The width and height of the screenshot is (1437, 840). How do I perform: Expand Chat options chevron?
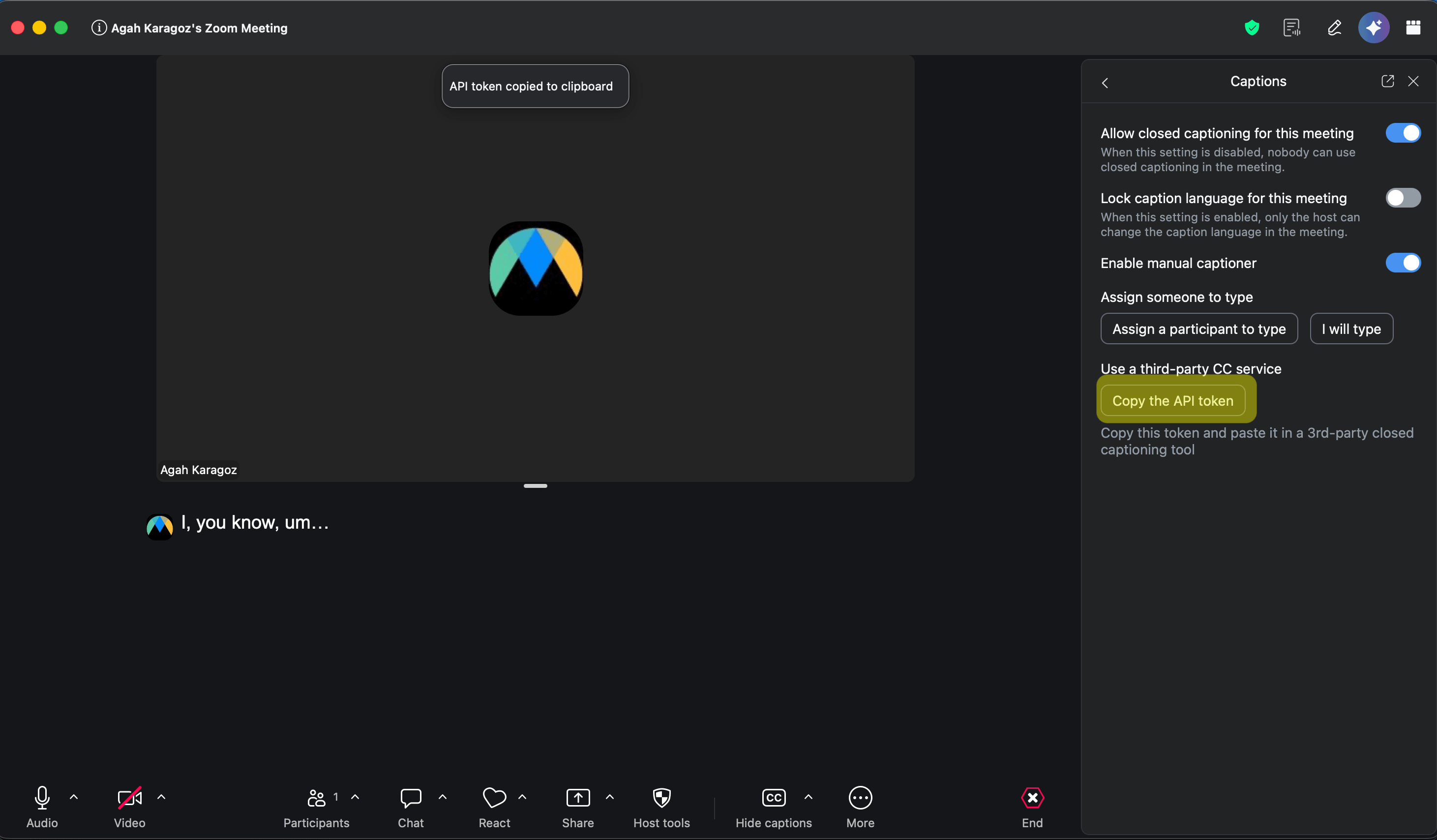click(x=443, y=797)
